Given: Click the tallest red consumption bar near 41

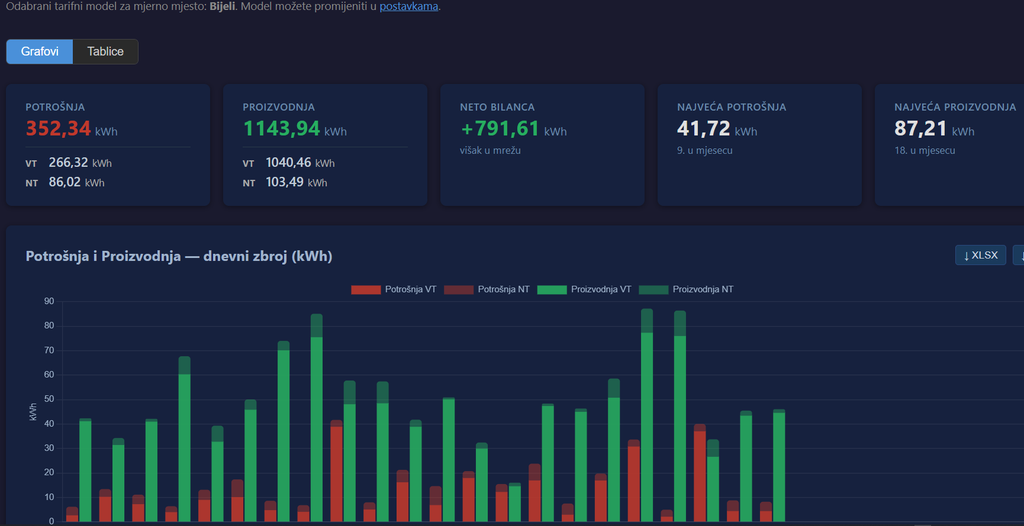Looking at the screenshot, I should click(x=336, y=470).
